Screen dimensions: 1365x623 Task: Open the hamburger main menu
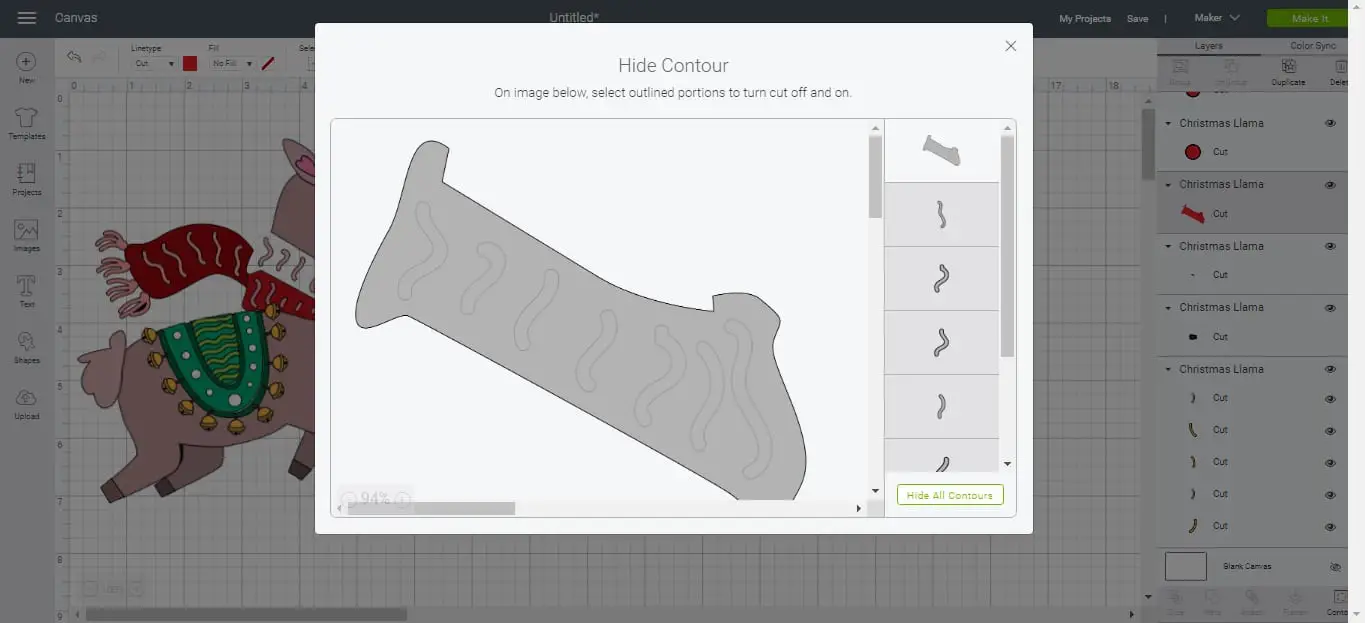27,18
